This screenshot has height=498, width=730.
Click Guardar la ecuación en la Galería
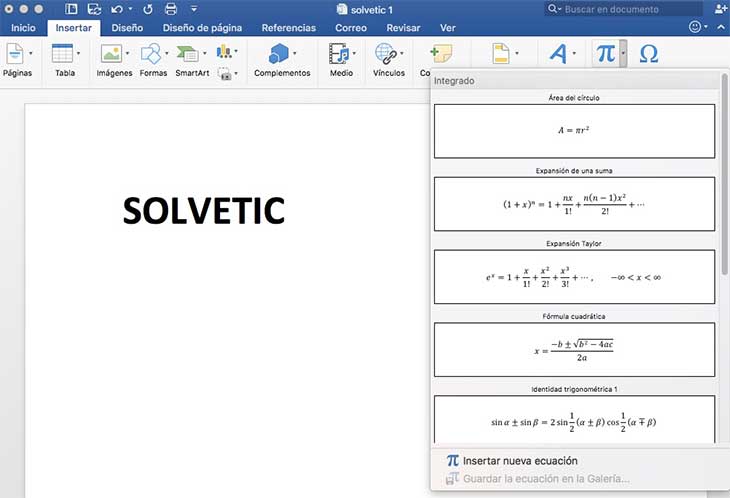coord(538,478)
